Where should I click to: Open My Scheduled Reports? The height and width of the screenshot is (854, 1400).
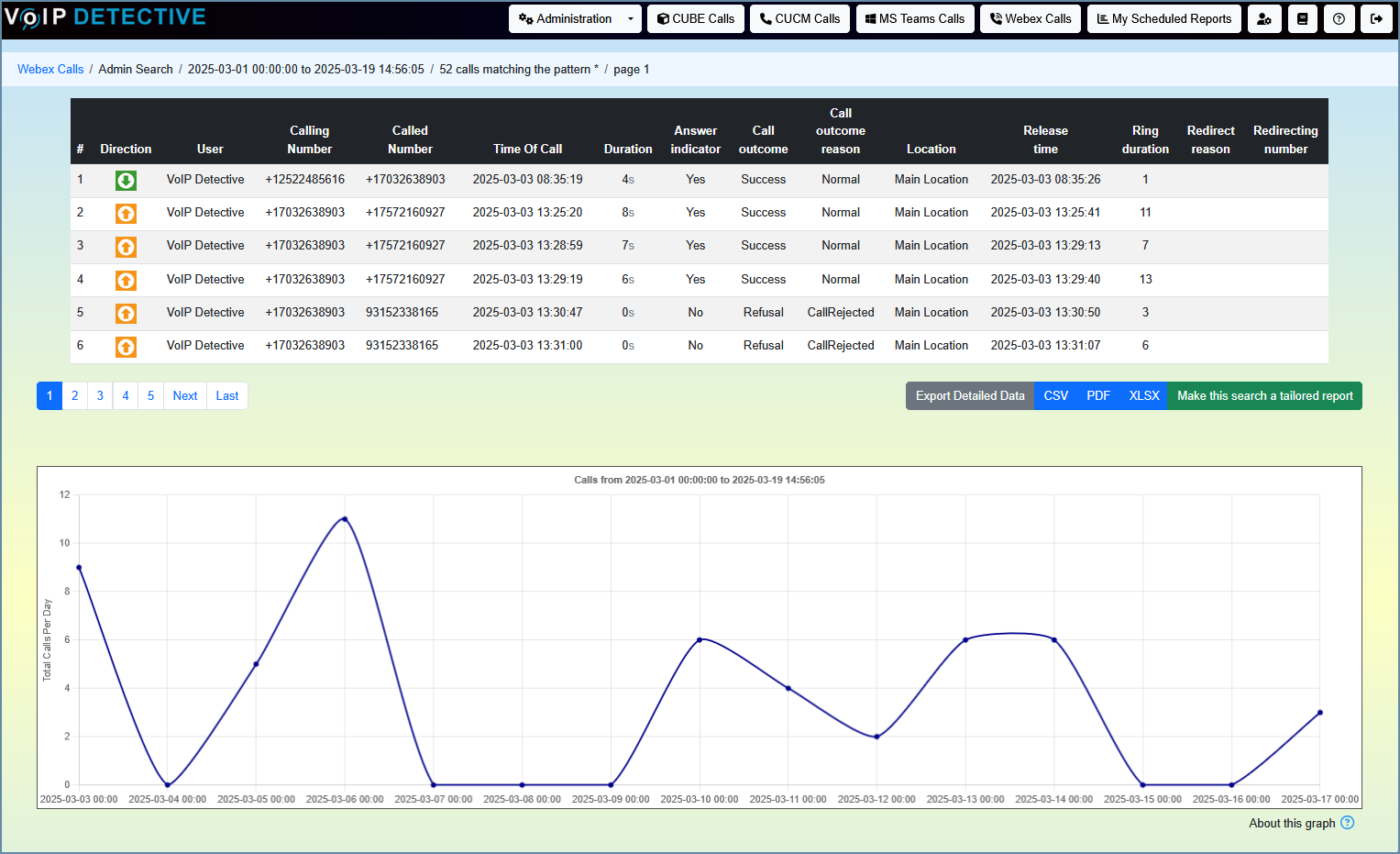click(x=1164, y=18)
